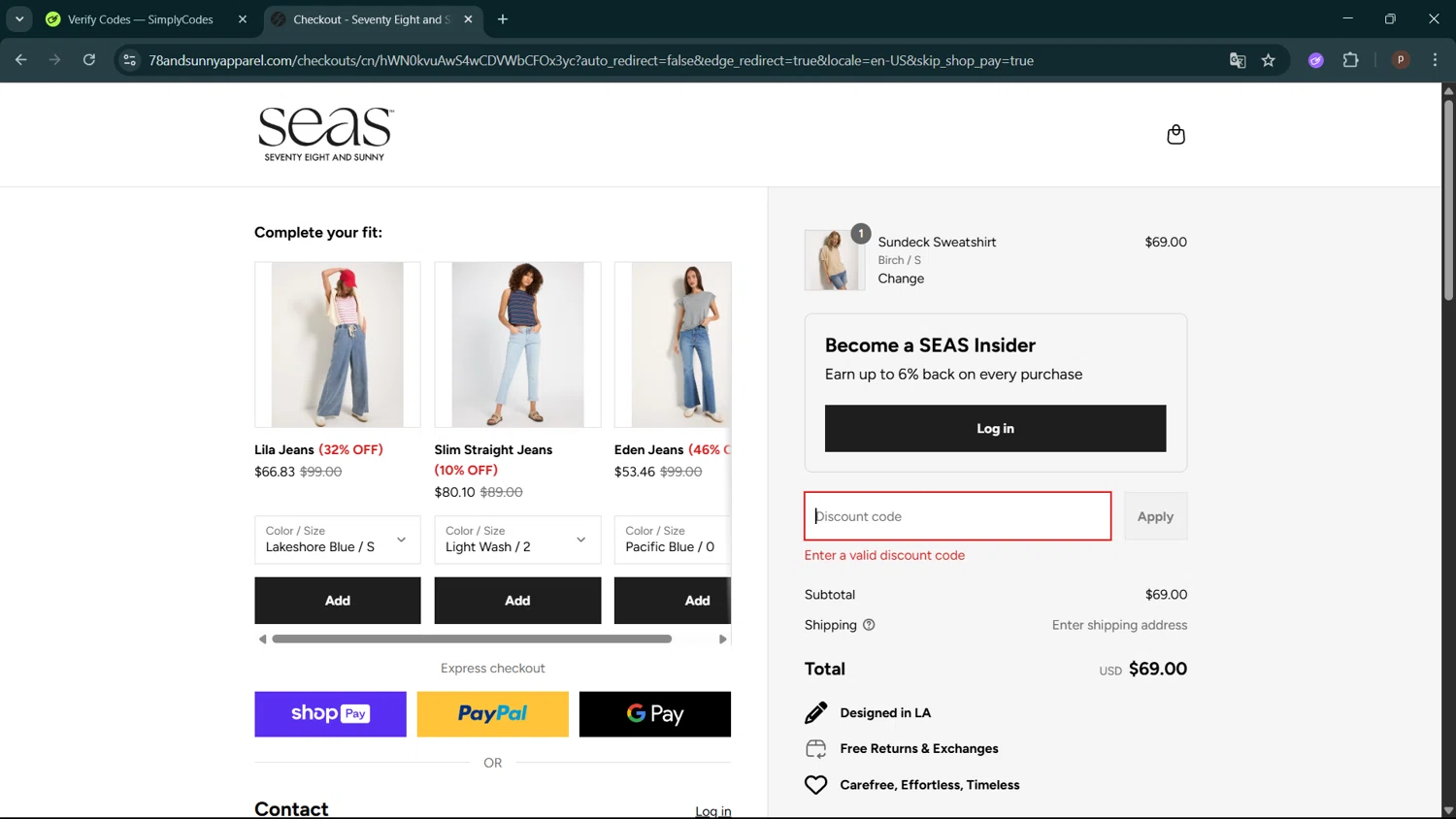Open Lila Jeans Color / Size dropdown
Screen dimensions: 1456x819
338,540
